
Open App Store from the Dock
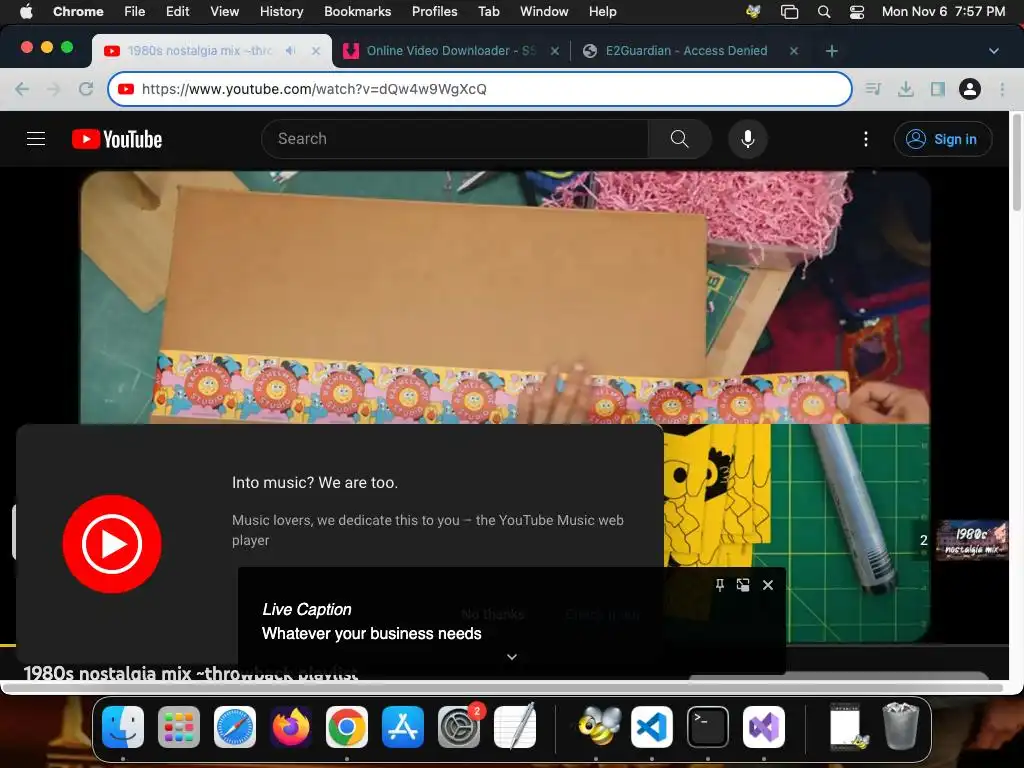(403, 727)
